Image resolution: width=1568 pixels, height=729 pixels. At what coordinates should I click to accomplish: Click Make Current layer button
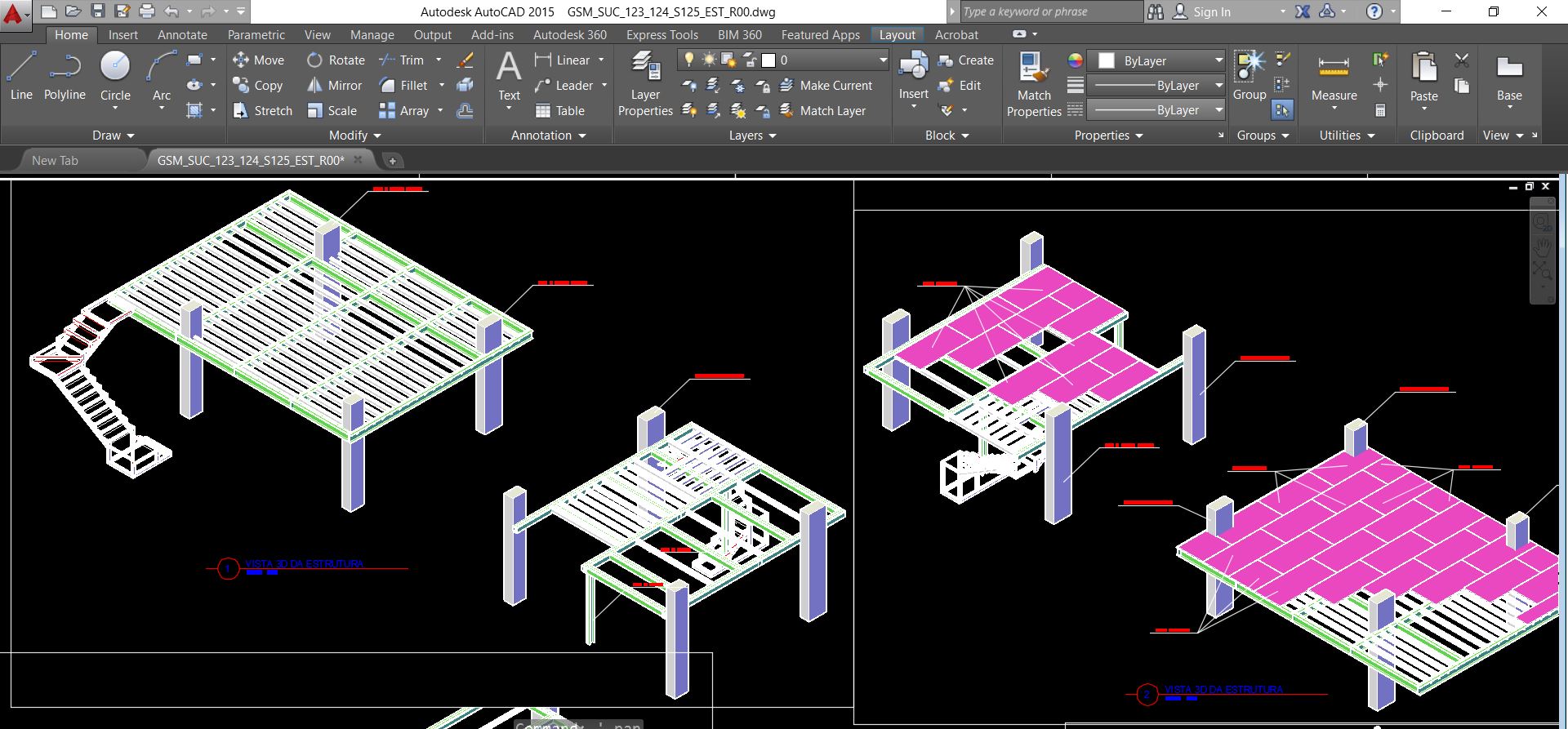pos(826,86)
